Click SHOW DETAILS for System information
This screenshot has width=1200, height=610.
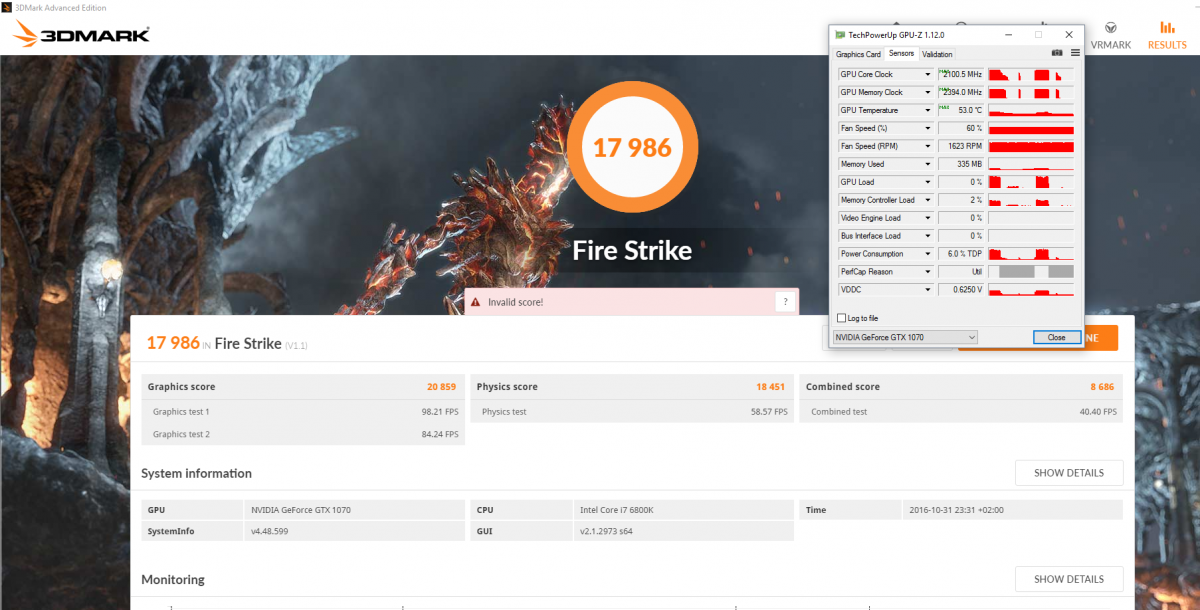click(x=1069, y=473)
